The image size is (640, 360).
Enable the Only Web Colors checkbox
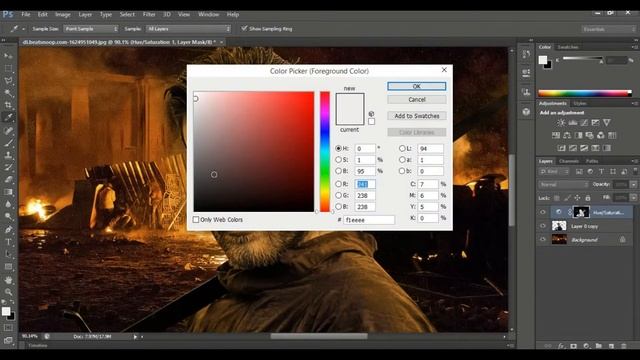[x=196, y=220]
